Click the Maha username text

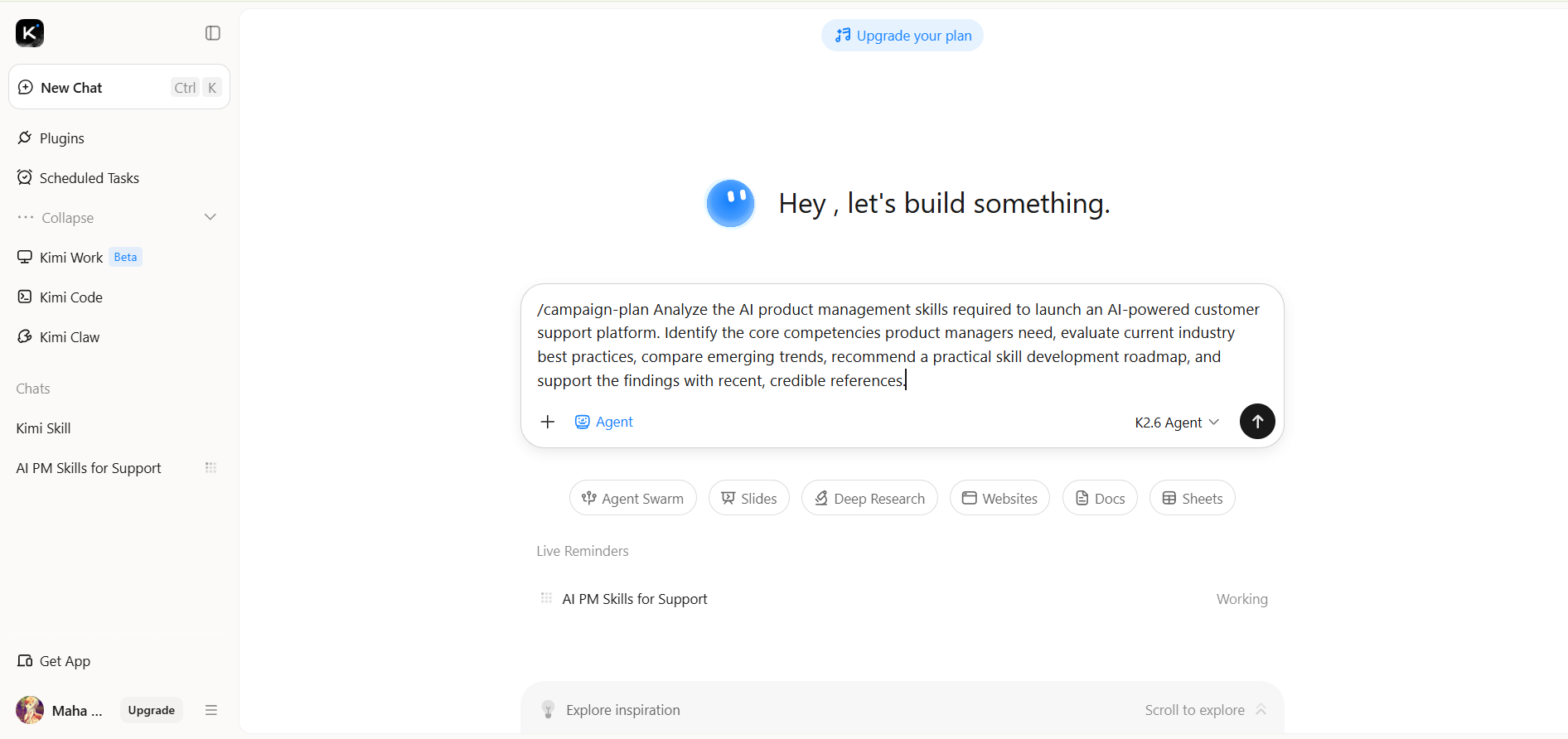click(x=77, y=711)
